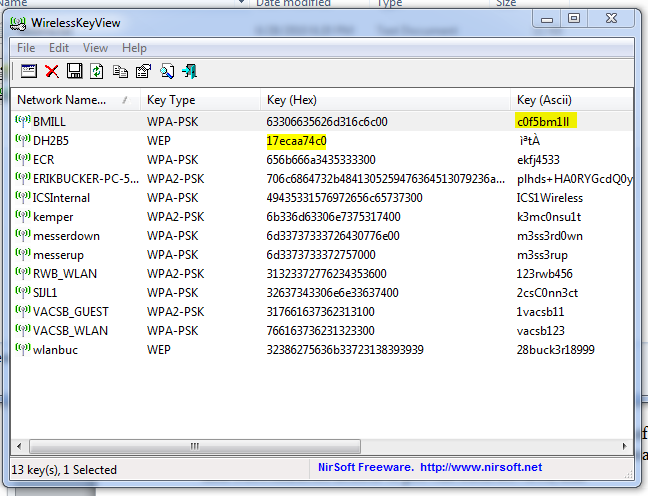This screenshot has width=648, height=496.
Task: Click the wireless icon beside messerup
Action: (23, 254)
